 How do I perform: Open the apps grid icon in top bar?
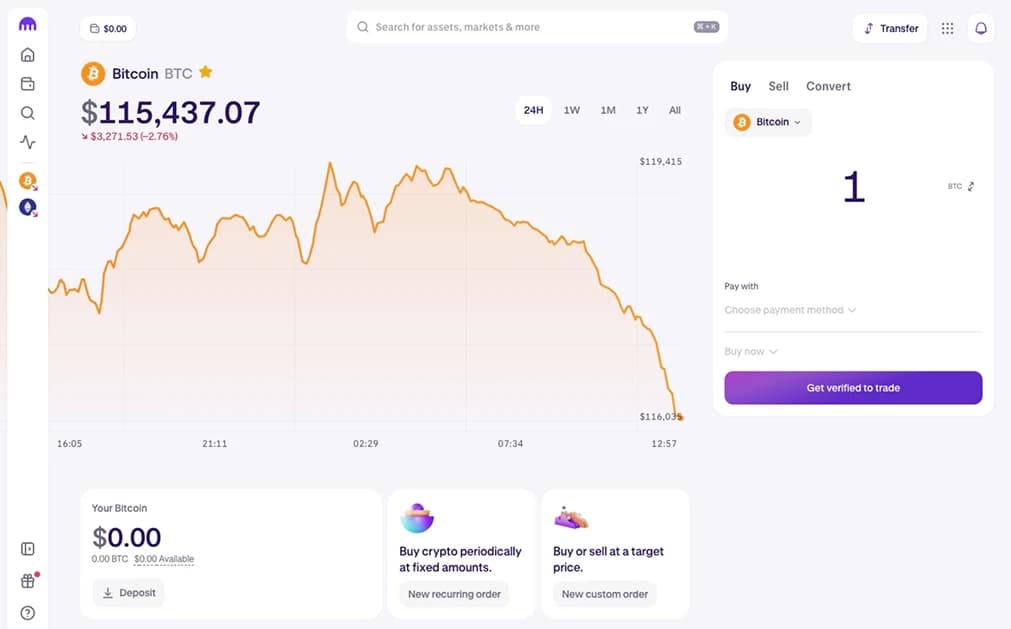click(x=947, y=28)
